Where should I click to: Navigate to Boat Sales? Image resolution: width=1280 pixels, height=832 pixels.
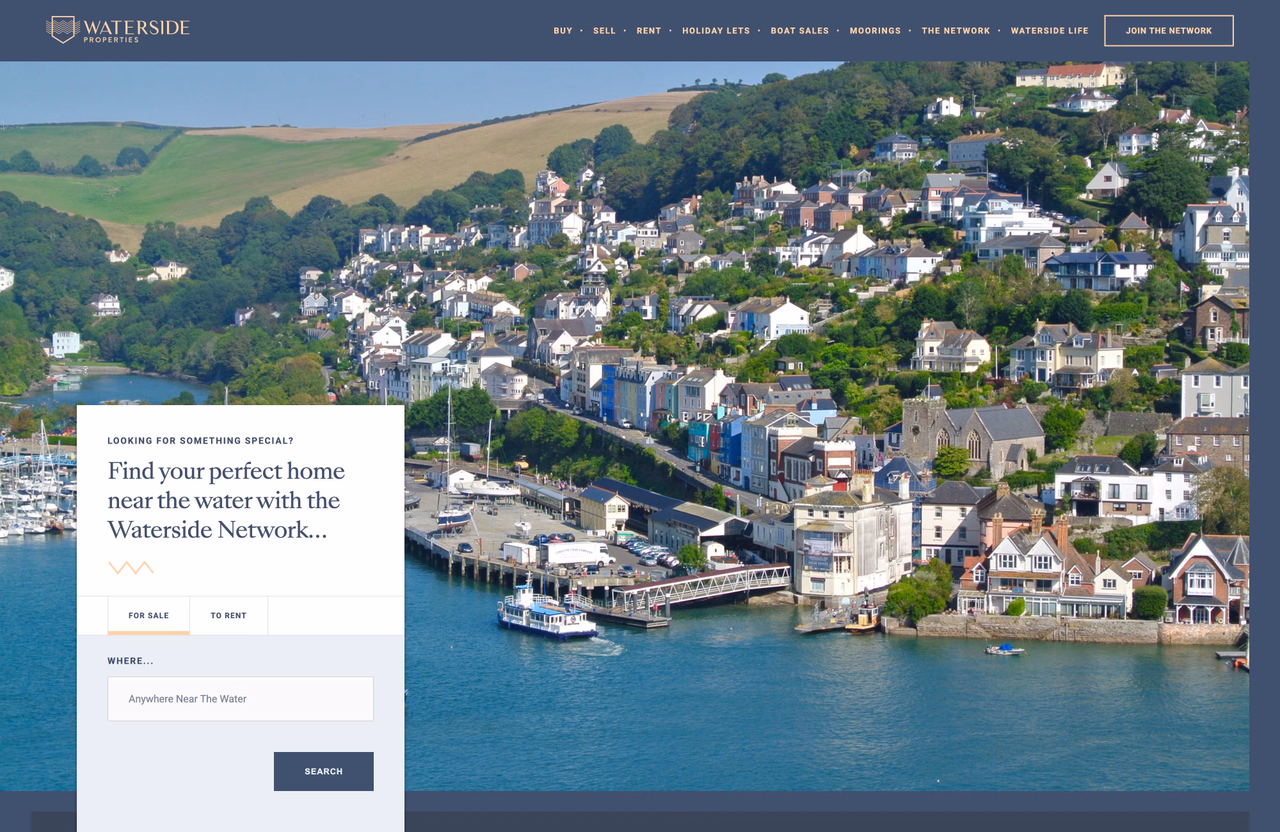[x=799, y=31]
